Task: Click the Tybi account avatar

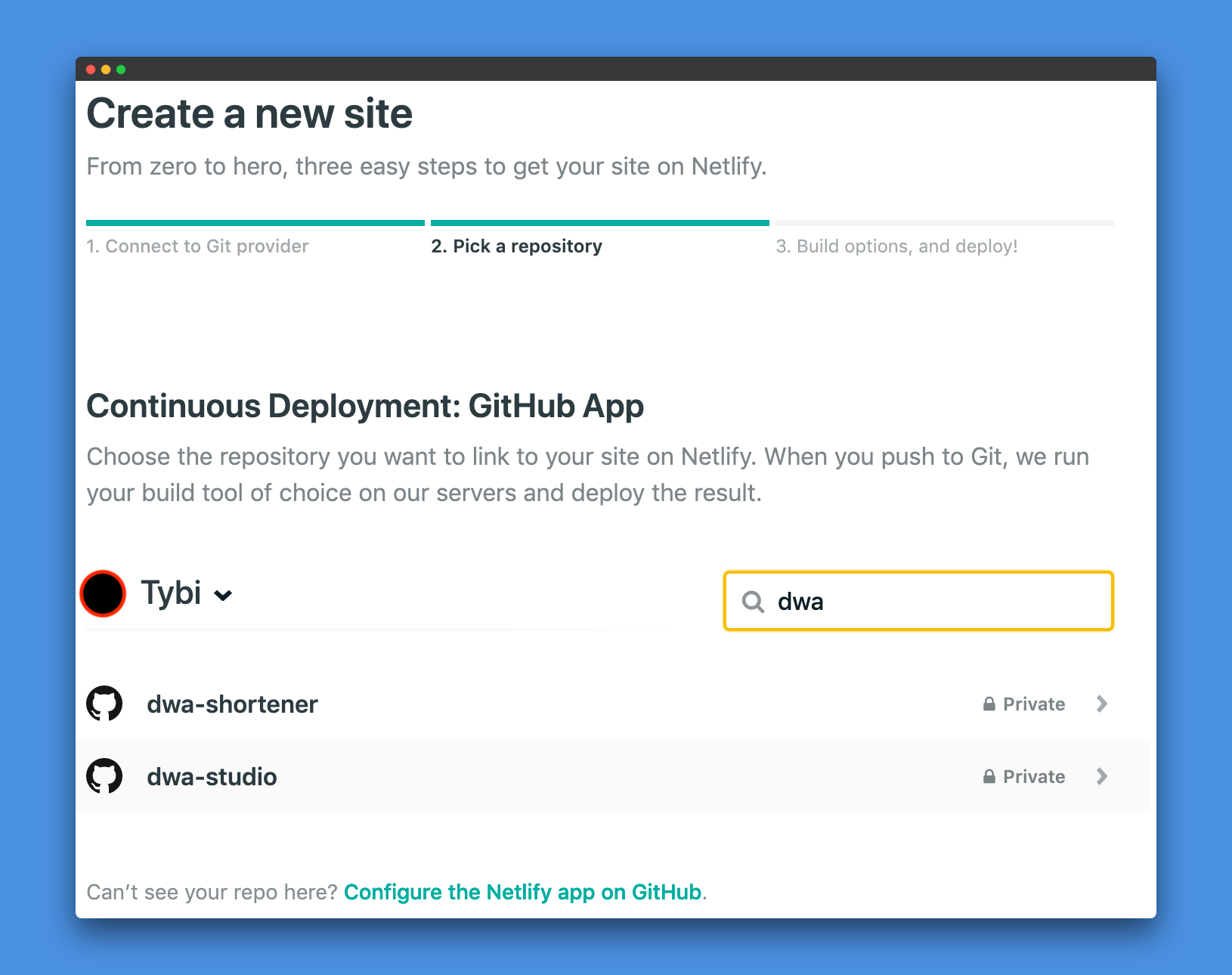Action: pos(103,593)
